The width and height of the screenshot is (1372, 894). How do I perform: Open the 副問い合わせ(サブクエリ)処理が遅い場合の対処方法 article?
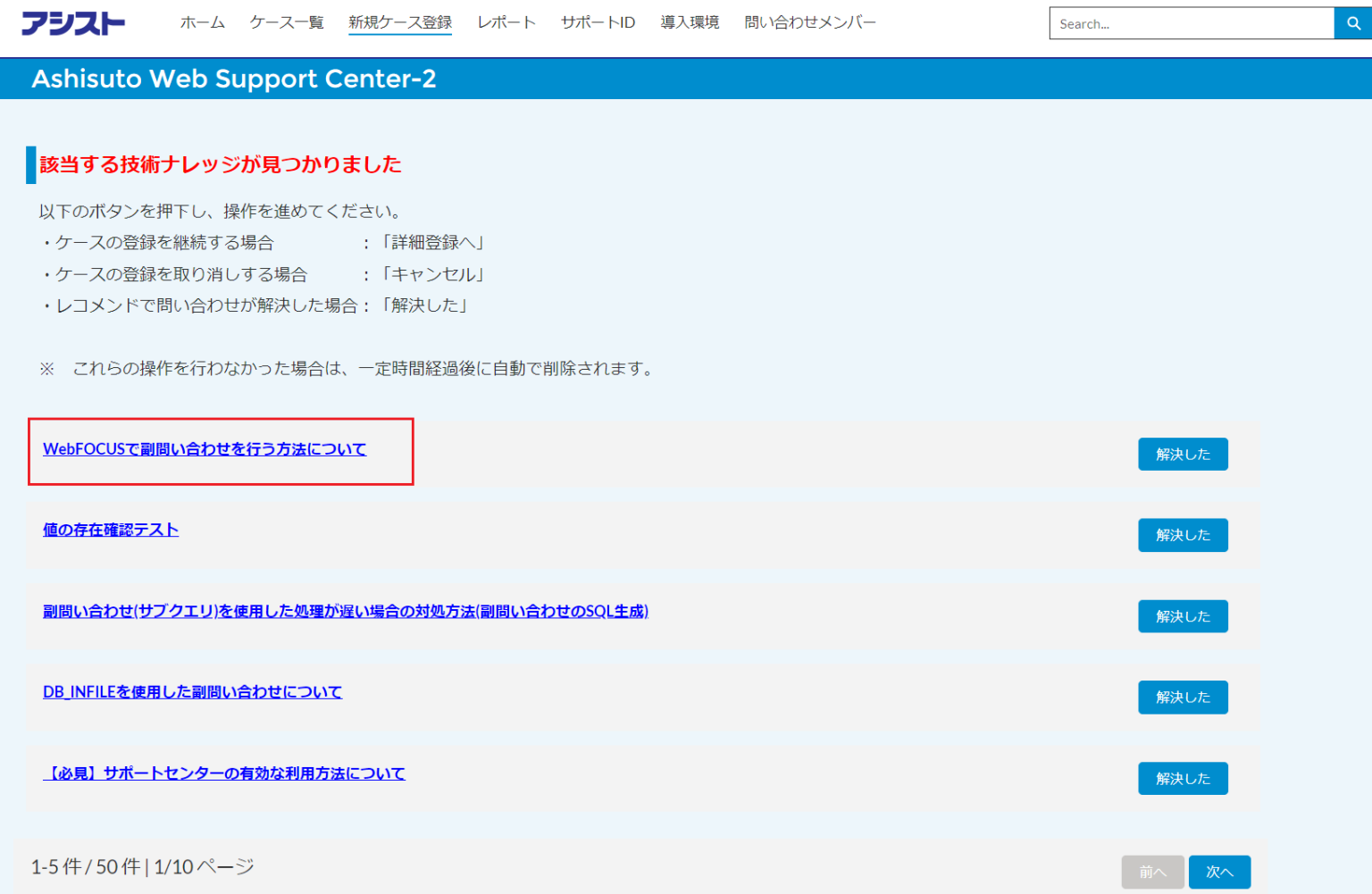pos(345,612)
